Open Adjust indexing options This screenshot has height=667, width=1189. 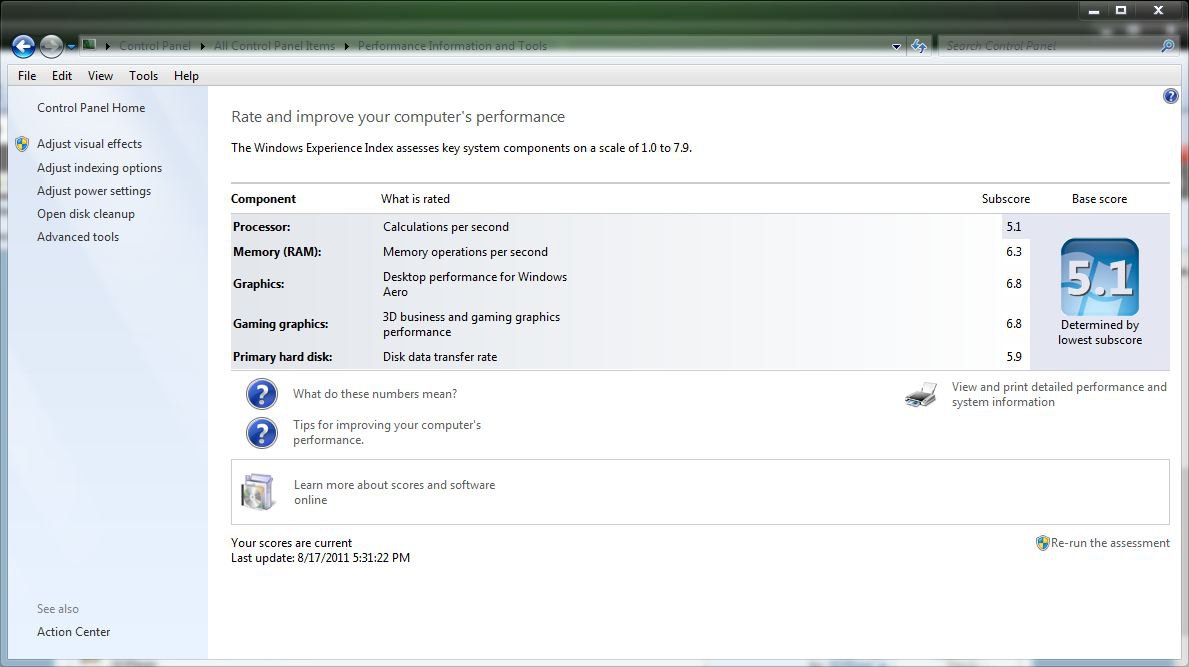(x=99, y=168)
